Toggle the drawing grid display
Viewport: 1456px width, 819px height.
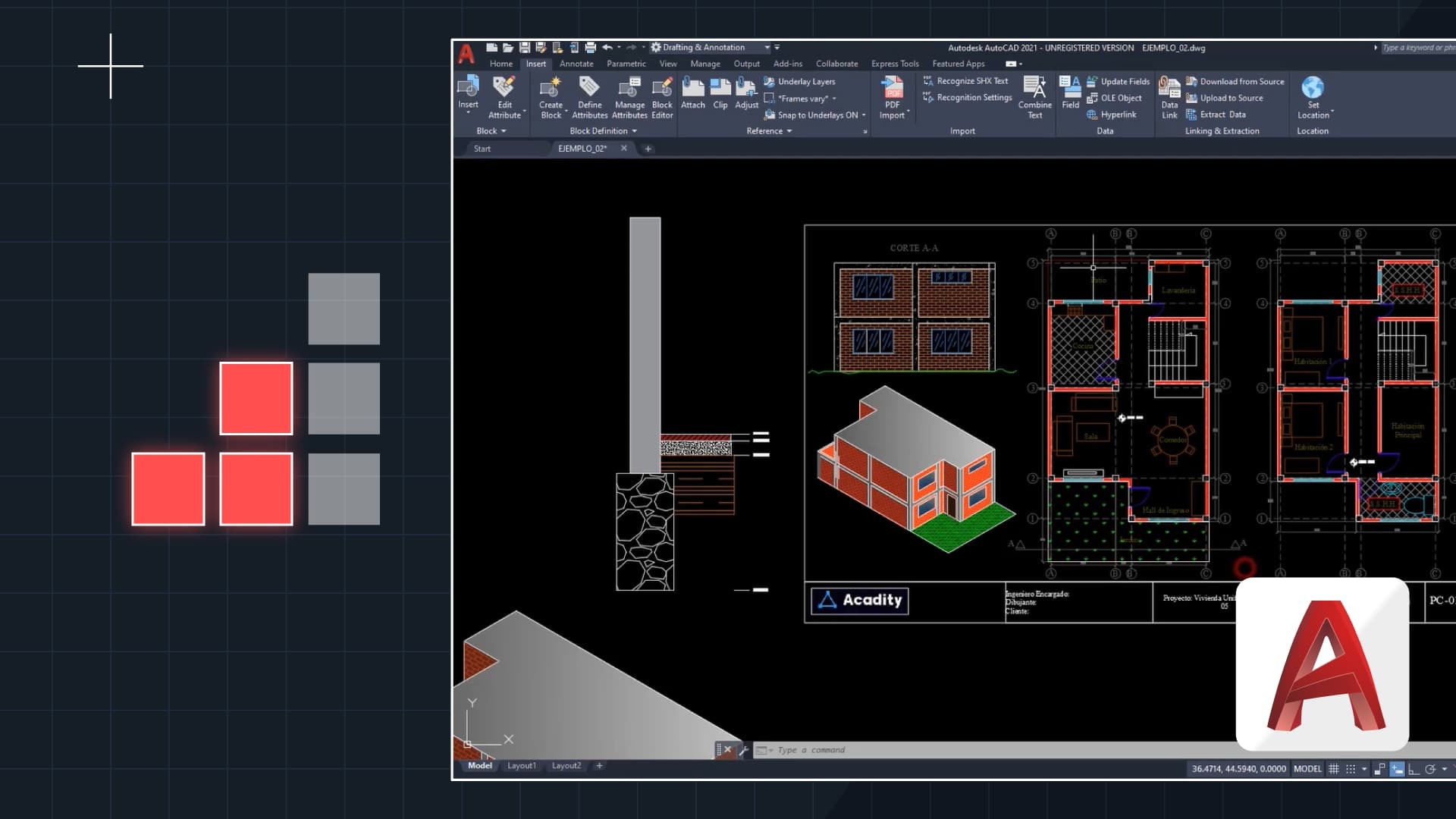tap(1334, 769)
